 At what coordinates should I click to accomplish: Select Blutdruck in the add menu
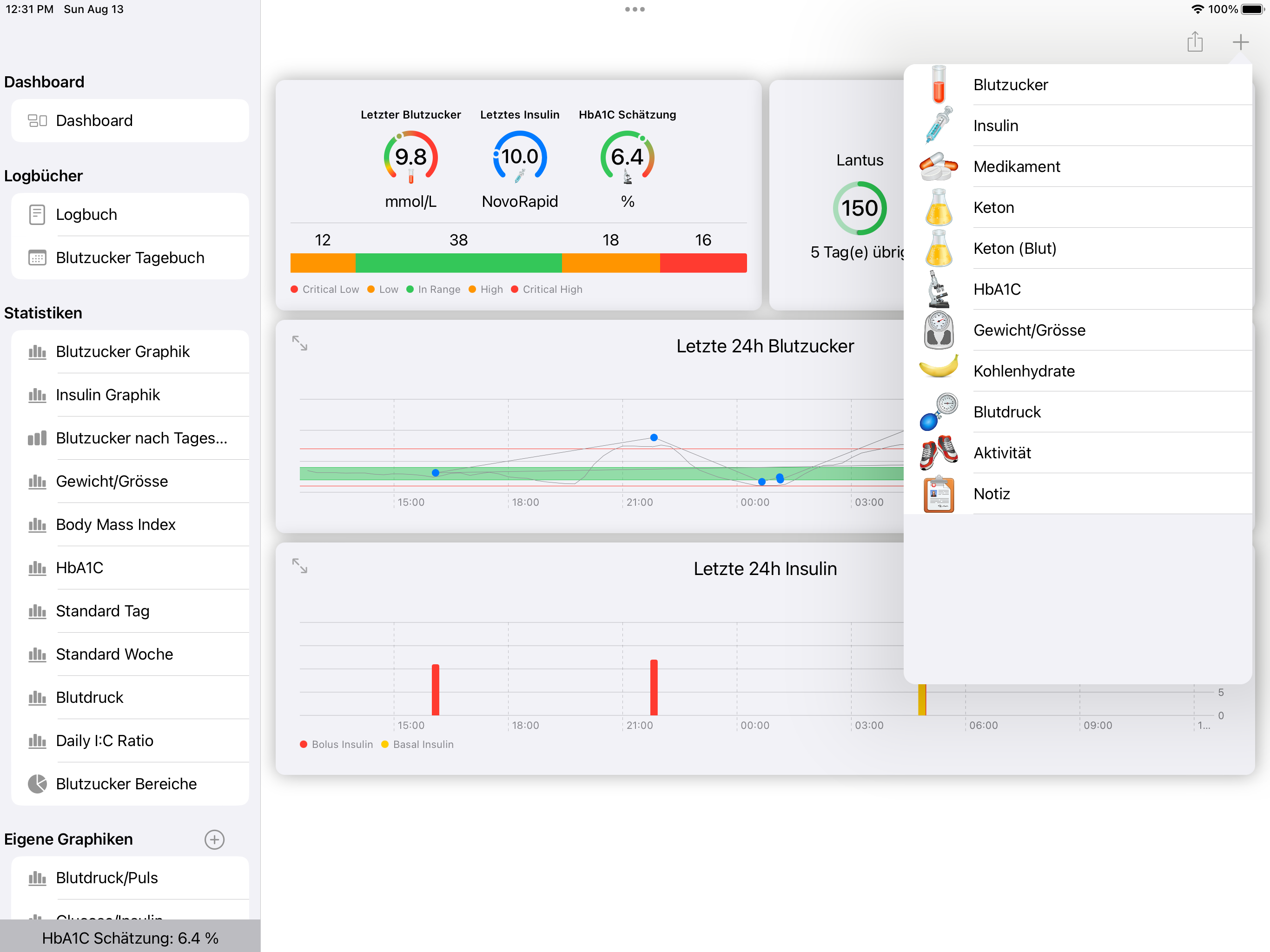tap(1078, 412)
